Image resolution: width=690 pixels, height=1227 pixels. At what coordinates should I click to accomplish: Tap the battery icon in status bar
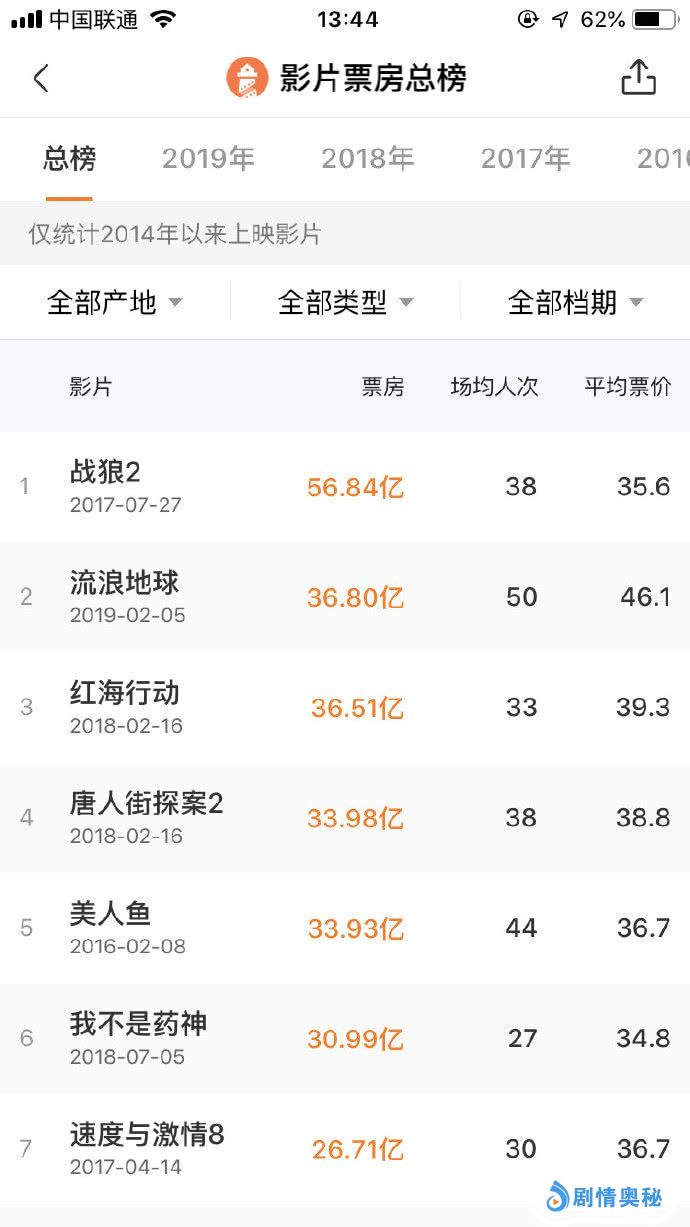tap(654, 19)
